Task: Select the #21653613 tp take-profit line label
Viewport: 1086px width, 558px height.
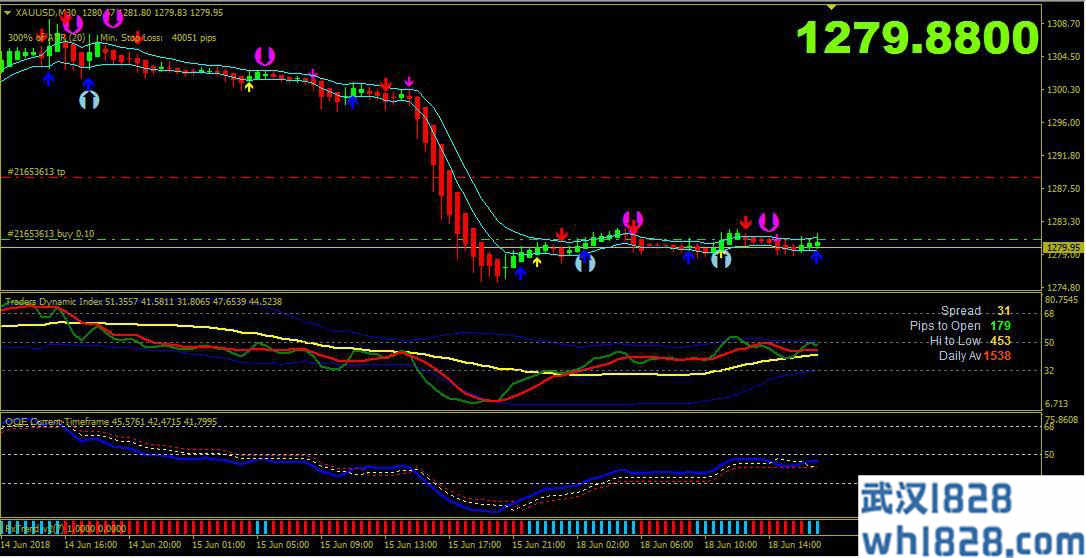Action: (x=36, y=172)
